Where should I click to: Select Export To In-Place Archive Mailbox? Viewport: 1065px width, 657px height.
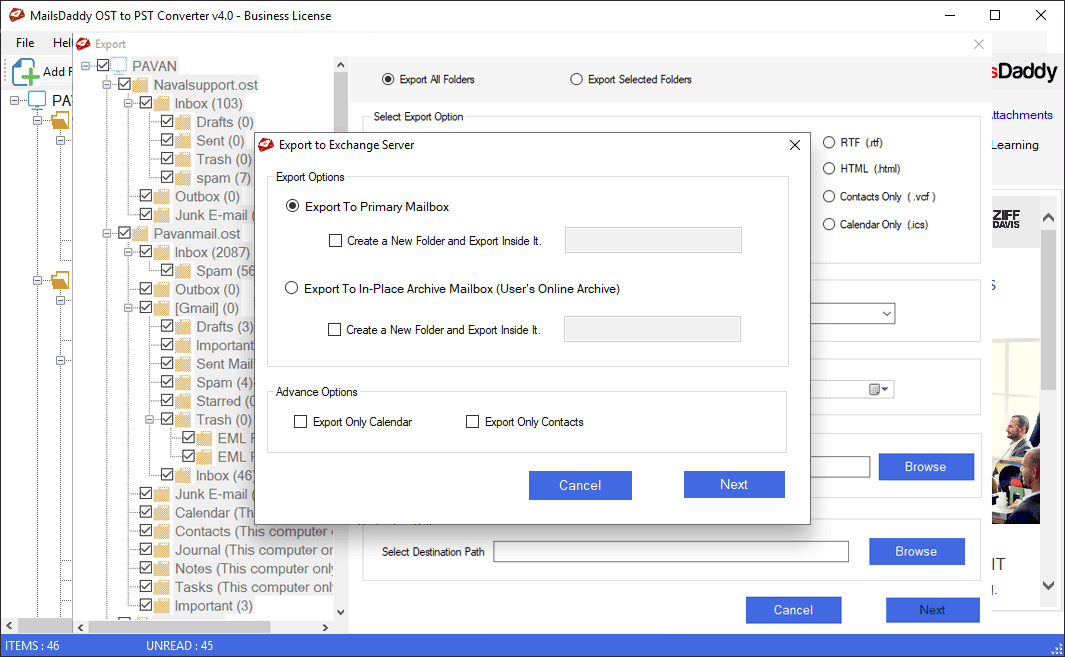coord(291,288)
